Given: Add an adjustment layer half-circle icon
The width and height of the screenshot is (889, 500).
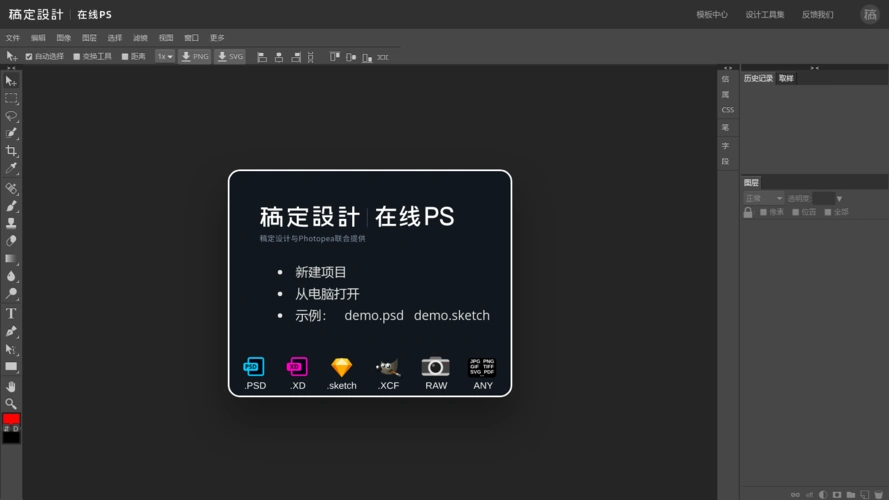Looking at the screenshot, I should (823, 495).
